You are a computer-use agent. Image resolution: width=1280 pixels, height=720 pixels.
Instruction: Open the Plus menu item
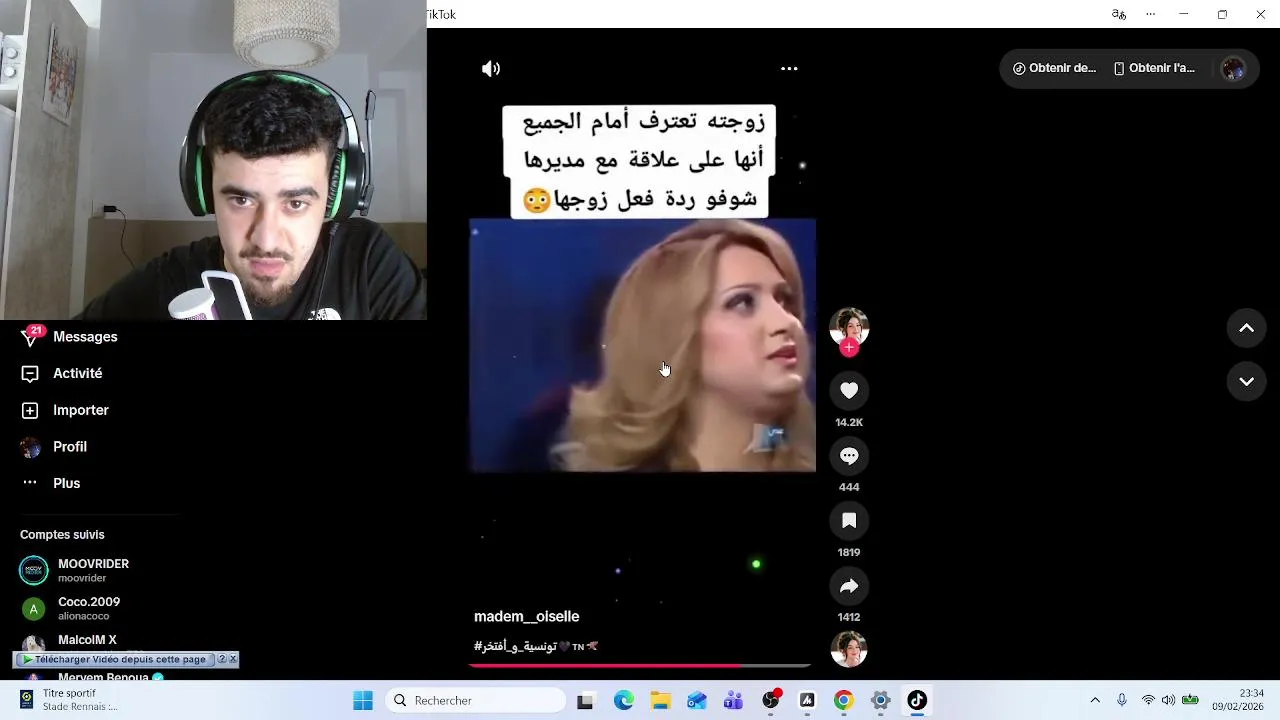[51, 483]
